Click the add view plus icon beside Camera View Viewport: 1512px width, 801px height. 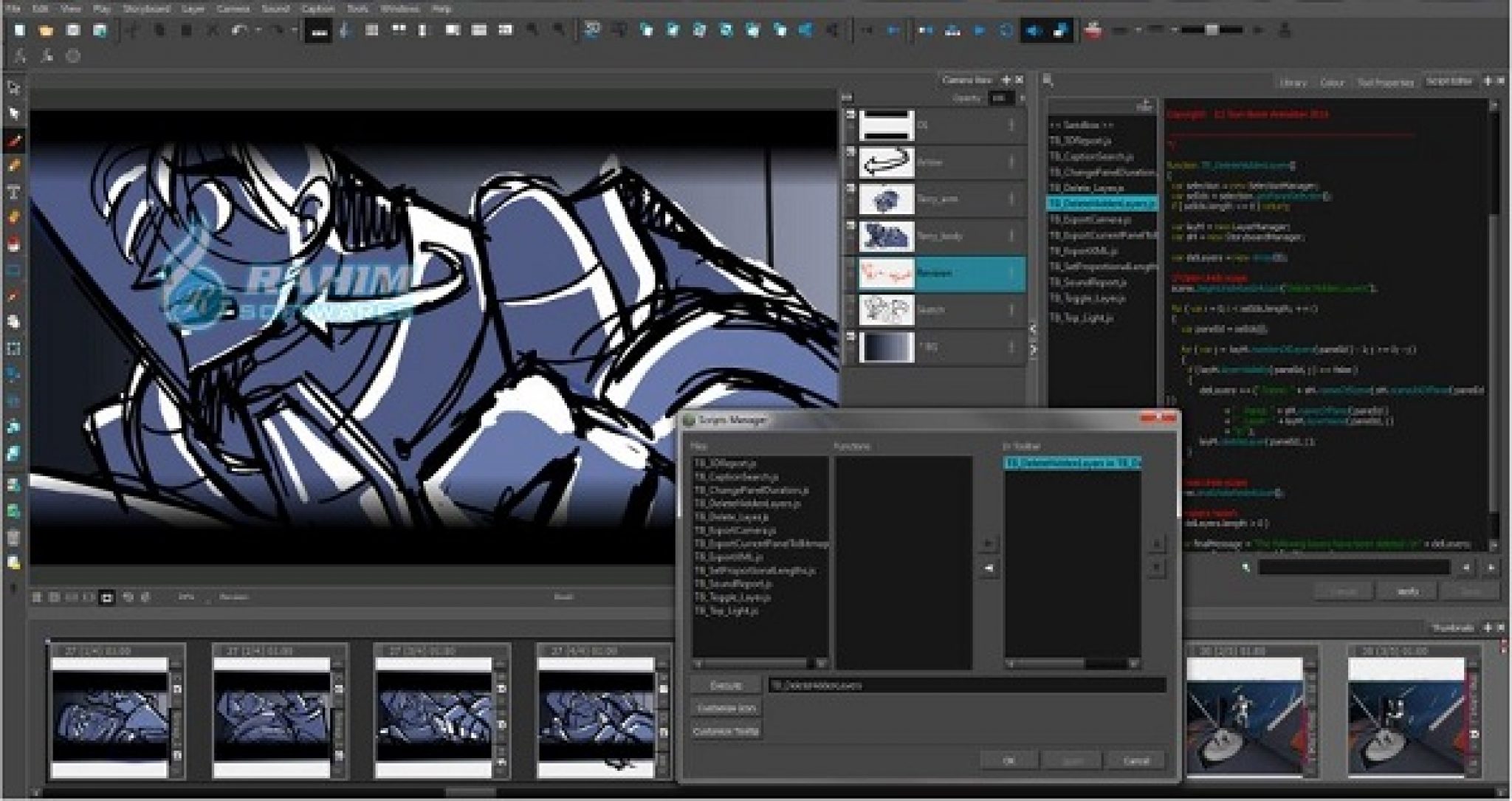point(1006,80)
